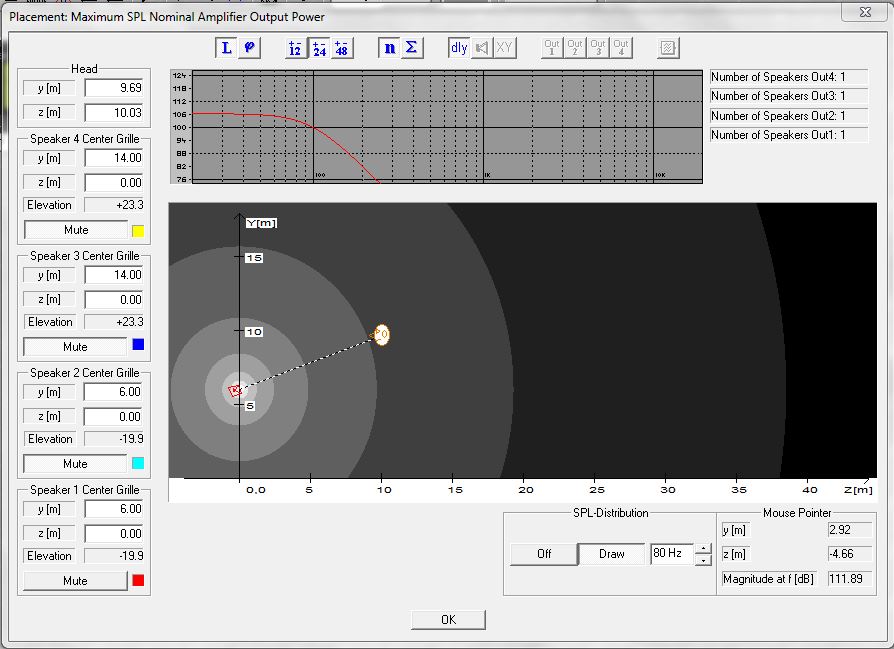Decrease the SPL frequency with down arrow
Image resolution: width=894 pixels, height=649 pixels.
coord(704,560)
